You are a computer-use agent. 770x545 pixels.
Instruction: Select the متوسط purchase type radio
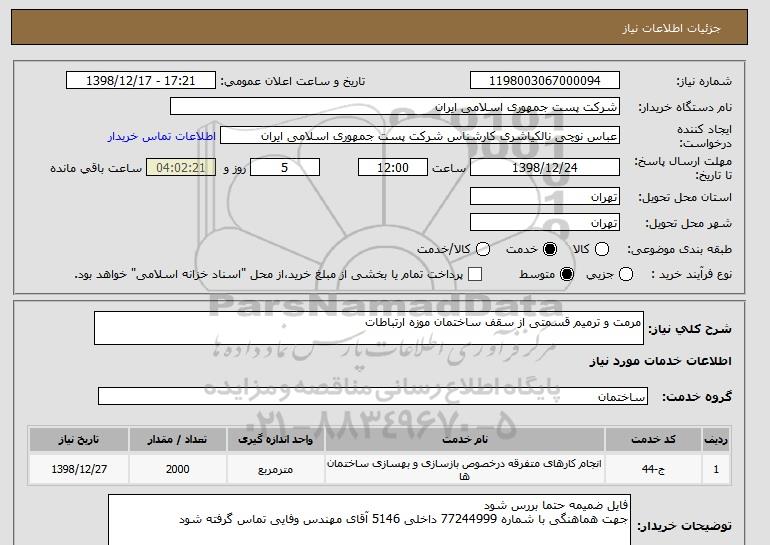click(x=567, y=274)
